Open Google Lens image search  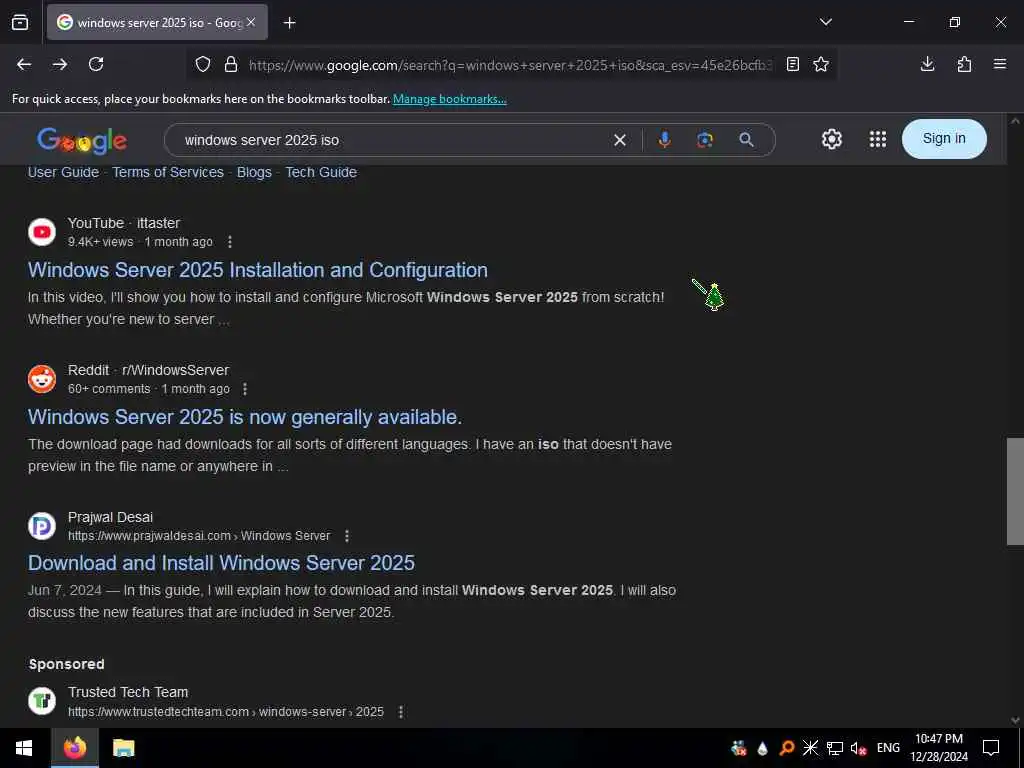point(705,140)
